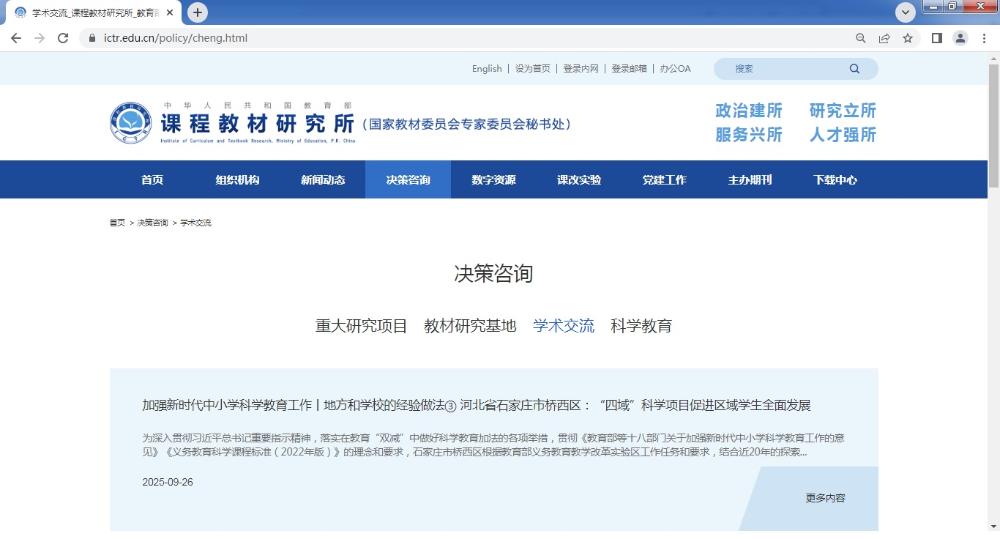1000x539 pixels.
Task: Click the site search magnifier icon
Action: coord(854,69)
